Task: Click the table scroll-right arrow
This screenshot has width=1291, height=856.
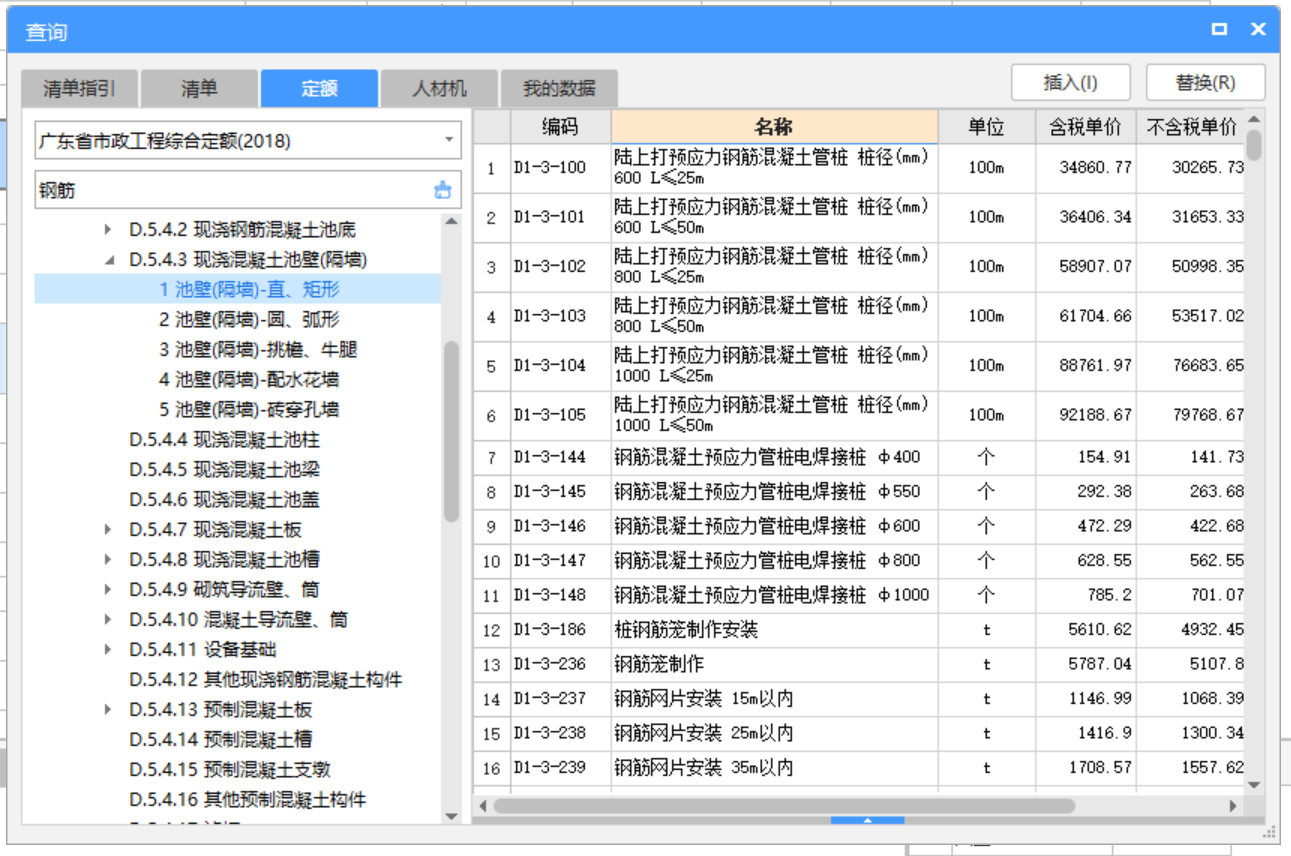Action: [x=1233, y=805]
